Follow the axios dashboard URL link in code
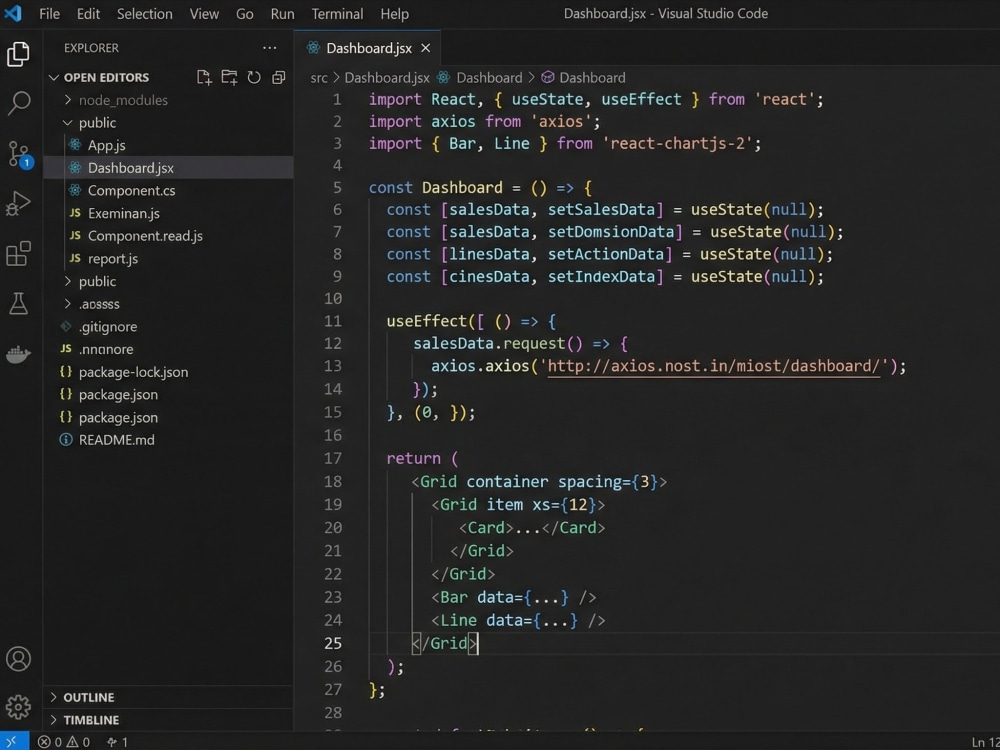 click(714, 366)
